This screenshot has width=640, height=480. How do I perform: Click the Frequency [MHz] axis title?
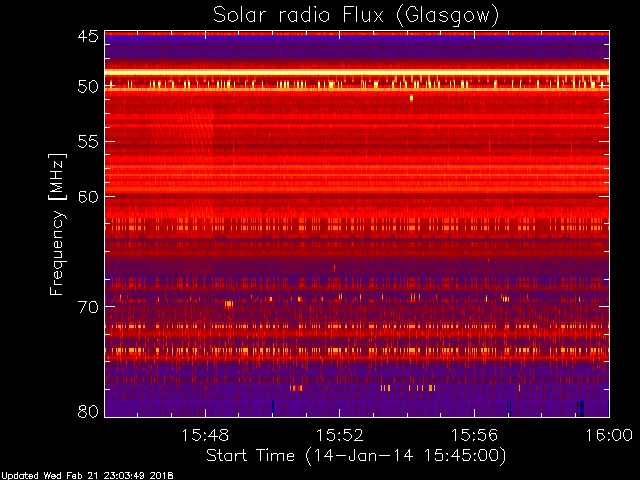(57, 224)
